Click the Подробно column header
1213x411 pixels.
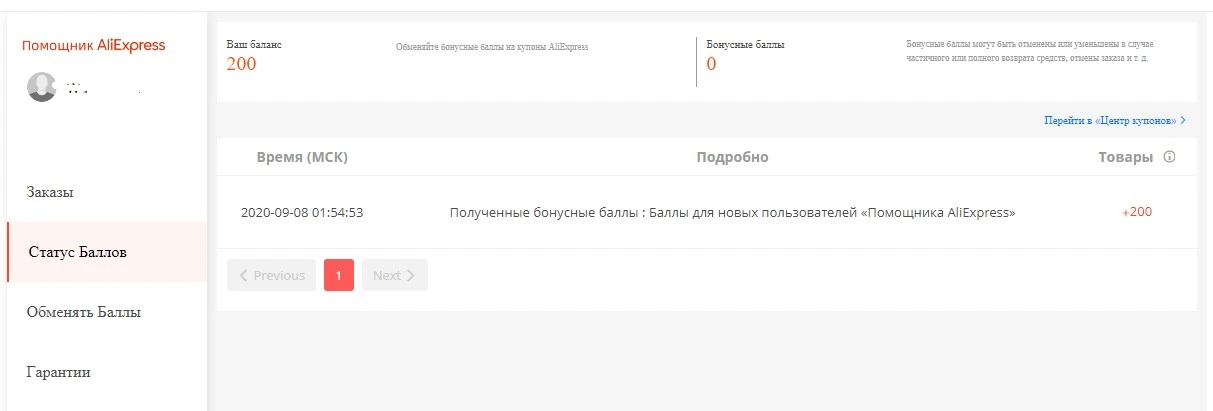click(732, 157)
